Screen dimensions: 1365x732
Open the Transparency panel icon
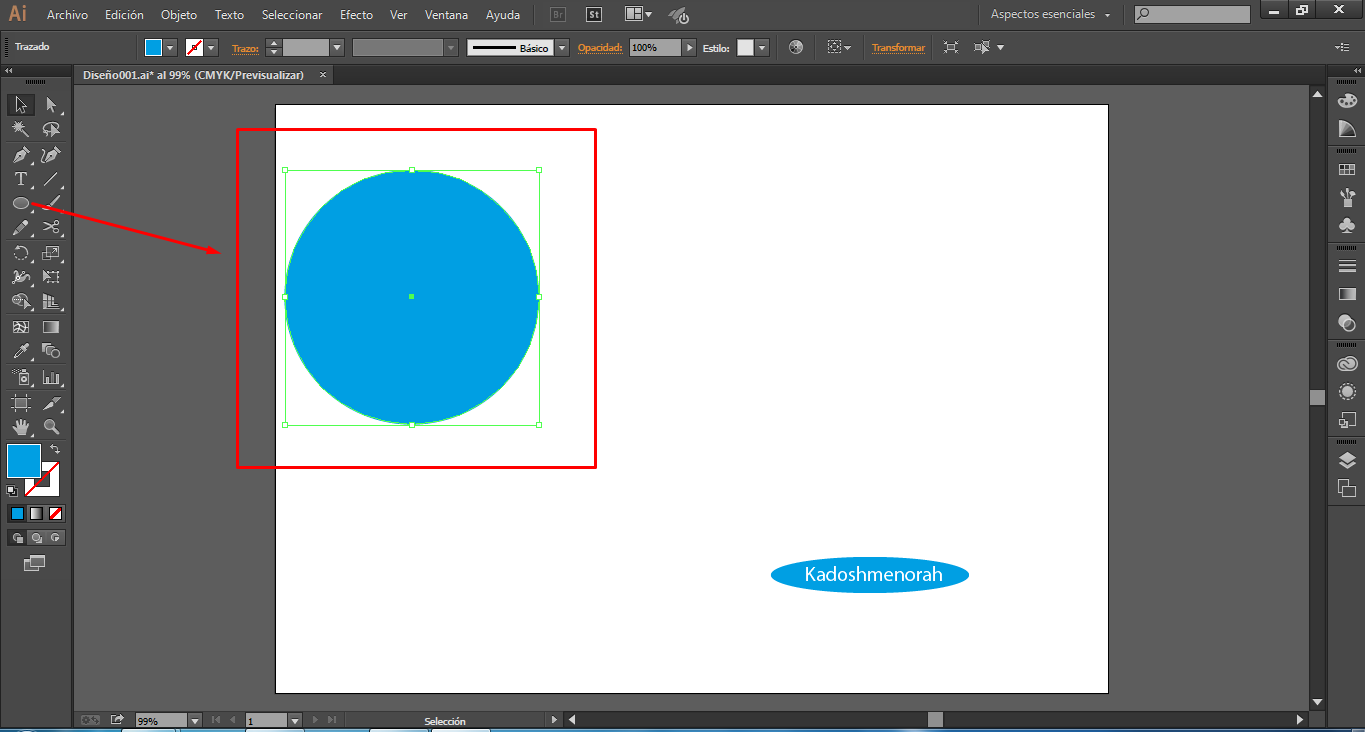1347,322
